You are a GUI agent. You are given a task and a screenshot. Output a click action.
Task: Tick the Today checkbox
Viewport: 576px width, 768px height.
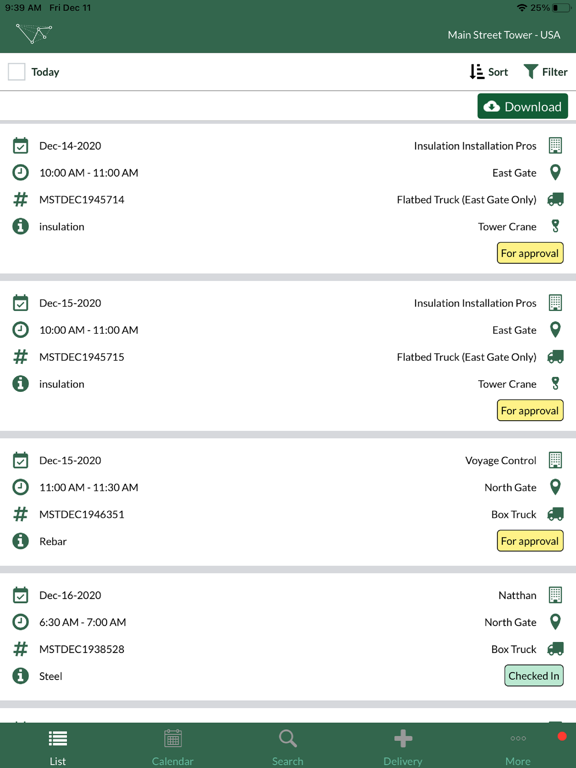pyautogui.click(x=17, y=72)
